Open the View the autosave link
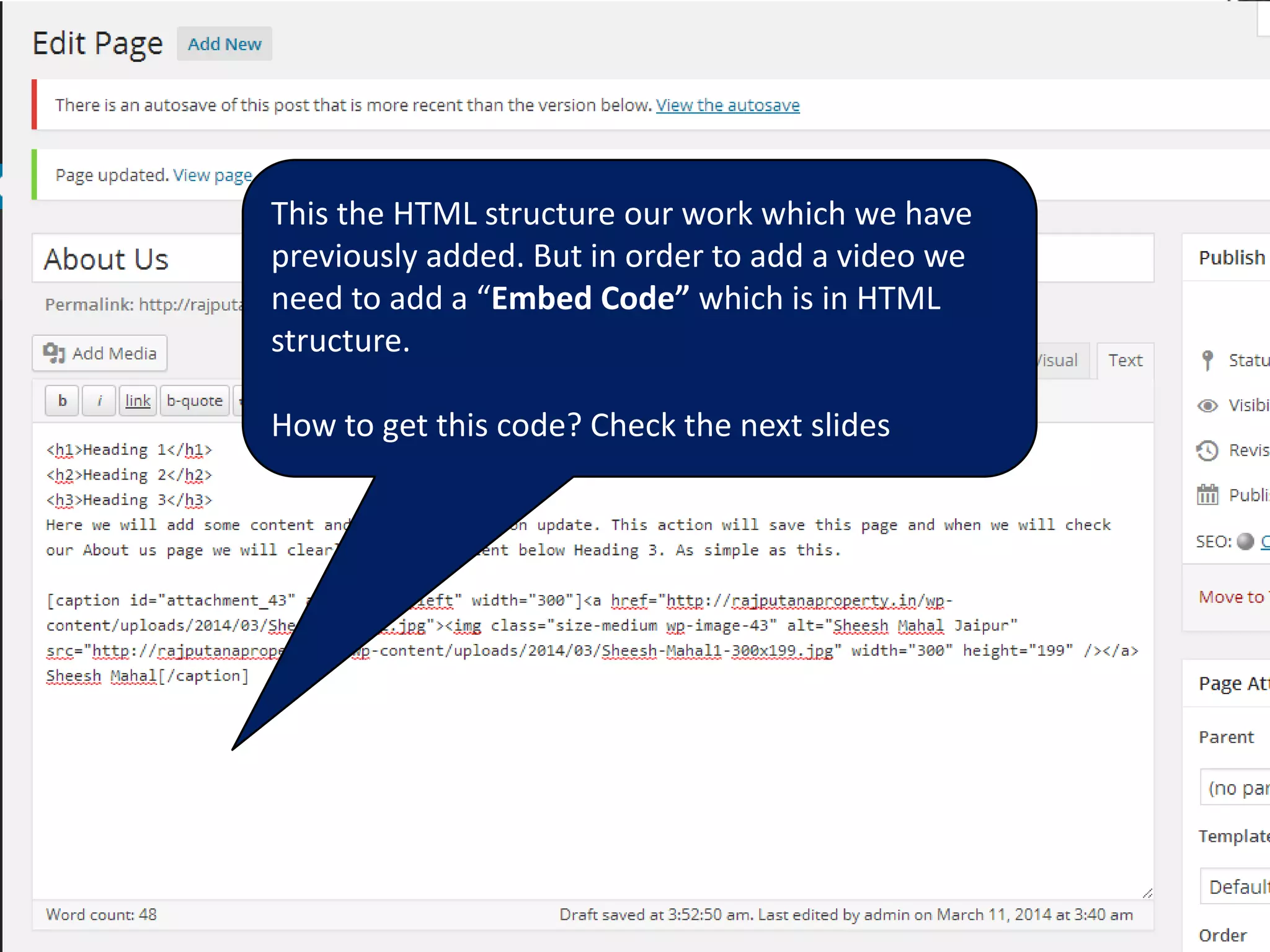The image size is (1270, 952). click(727, 105)
